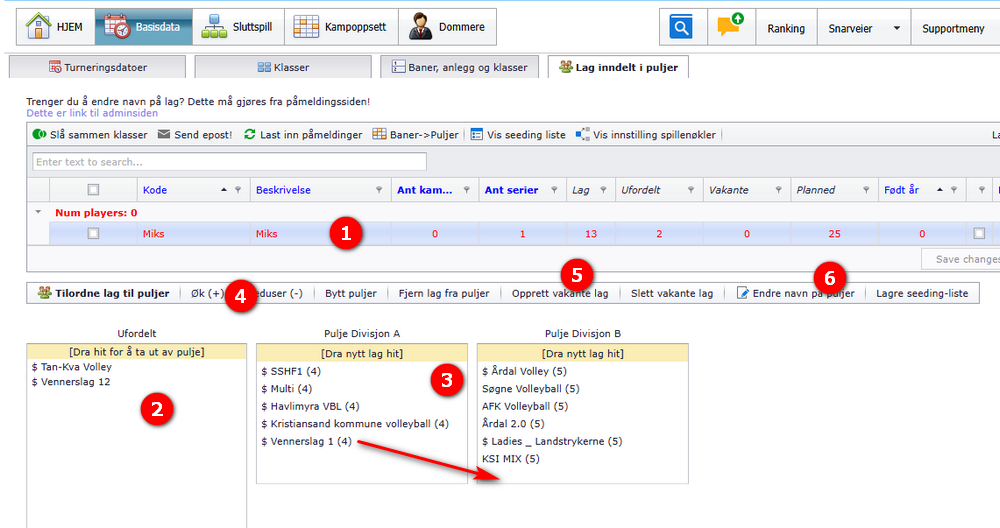1000x528 pixels.
Task: Switch to the Turneringsdatoer tab
Action: (98, 67)
